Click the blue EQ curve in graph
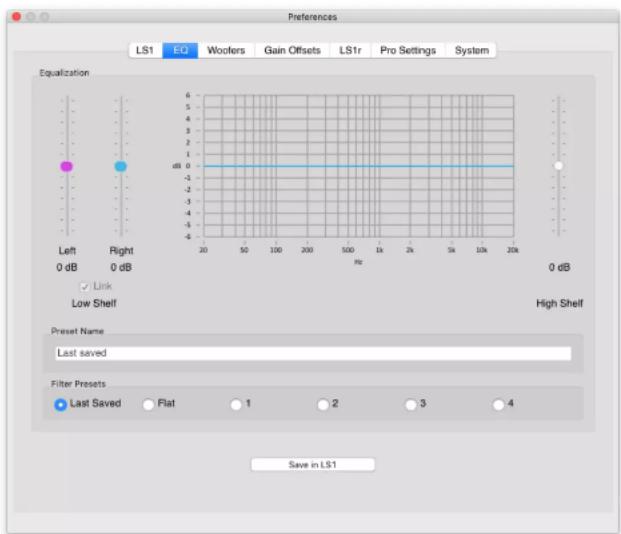 tap(358, 166)
